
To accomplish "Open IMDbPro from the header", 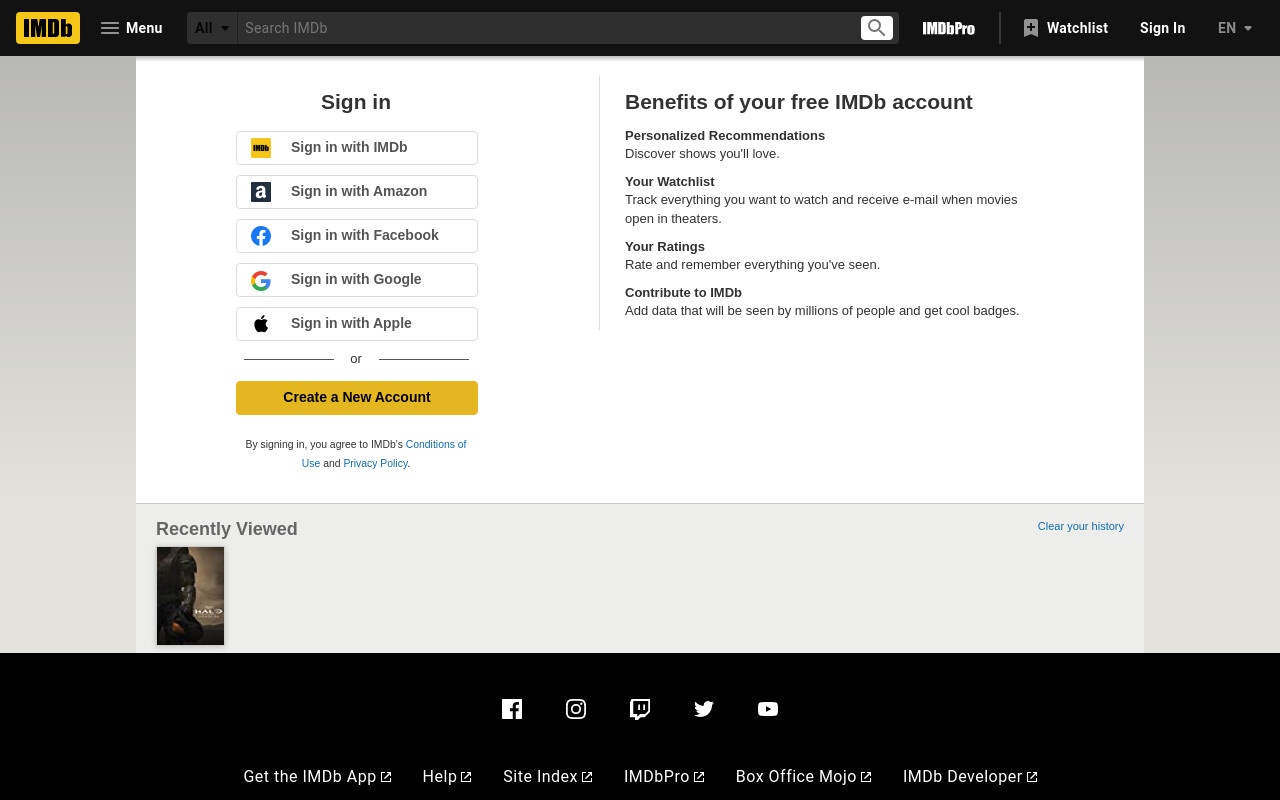I will tap(948, 28).
